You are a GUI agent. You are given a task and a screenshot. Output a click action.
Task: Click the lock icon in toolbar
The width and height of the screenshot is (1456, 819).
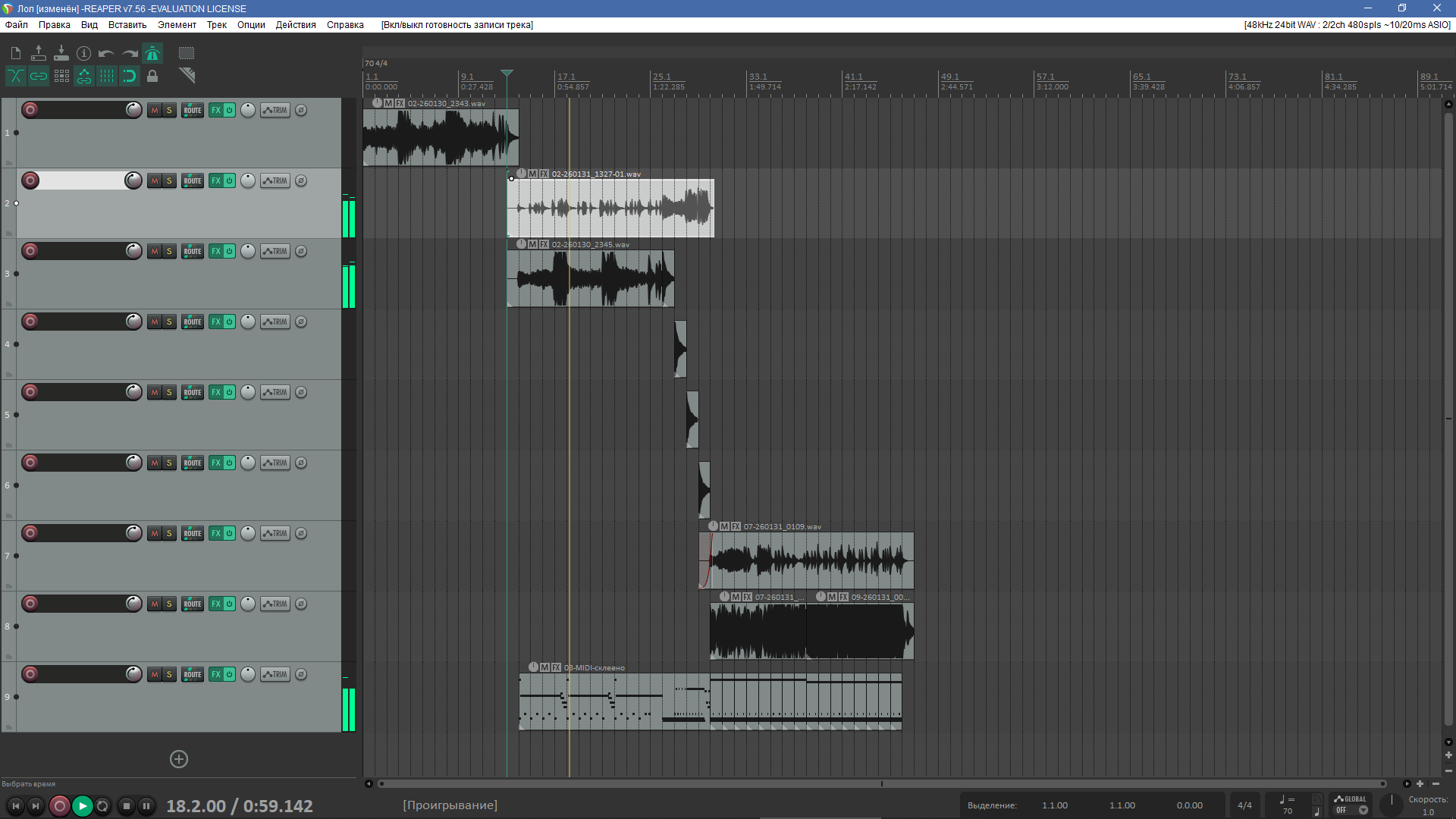click(x=152, y=76)
